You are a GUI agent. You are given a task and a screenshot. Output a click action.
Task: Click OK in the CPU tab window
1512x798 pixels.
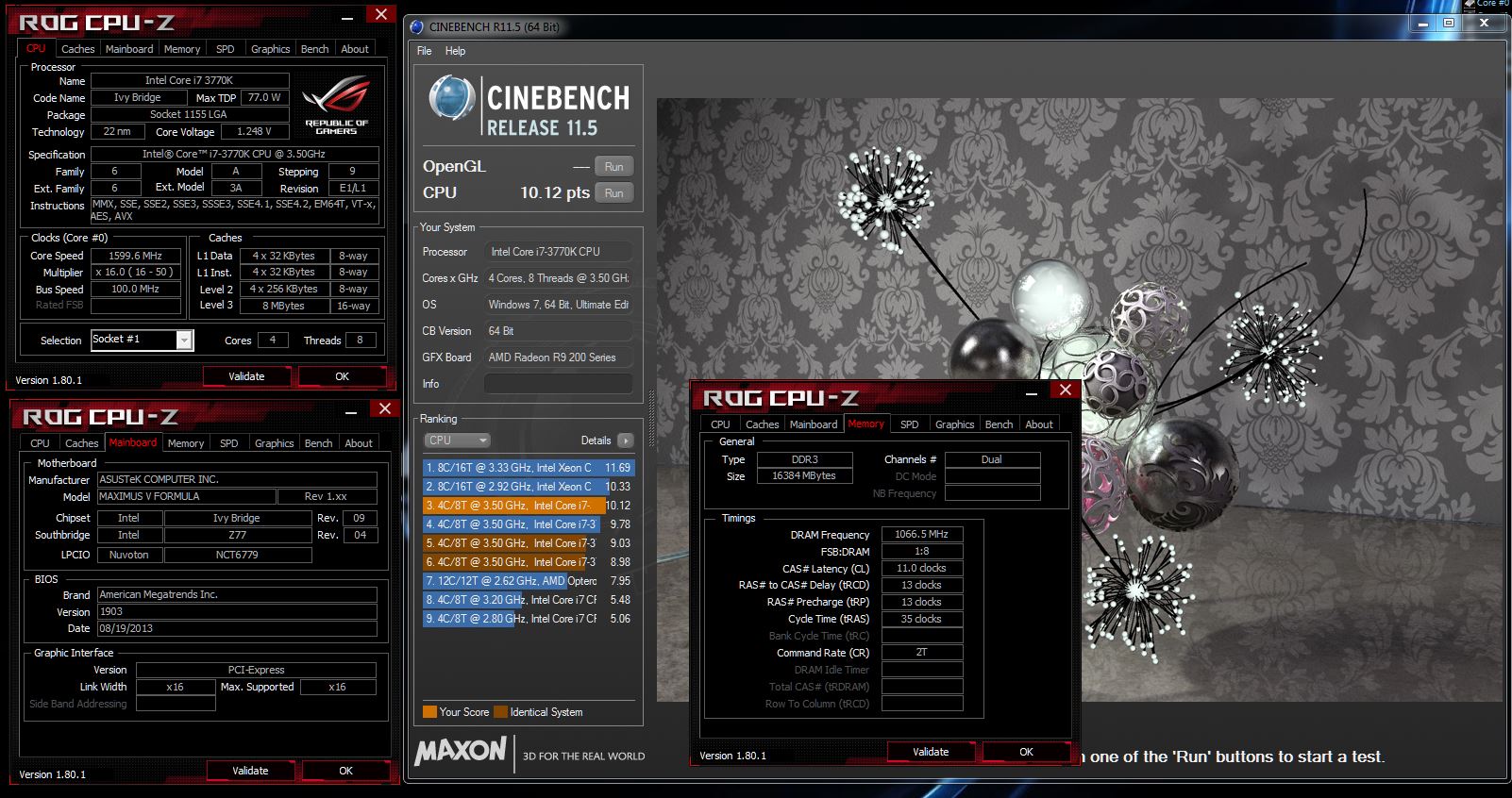(x=342, y=376)
